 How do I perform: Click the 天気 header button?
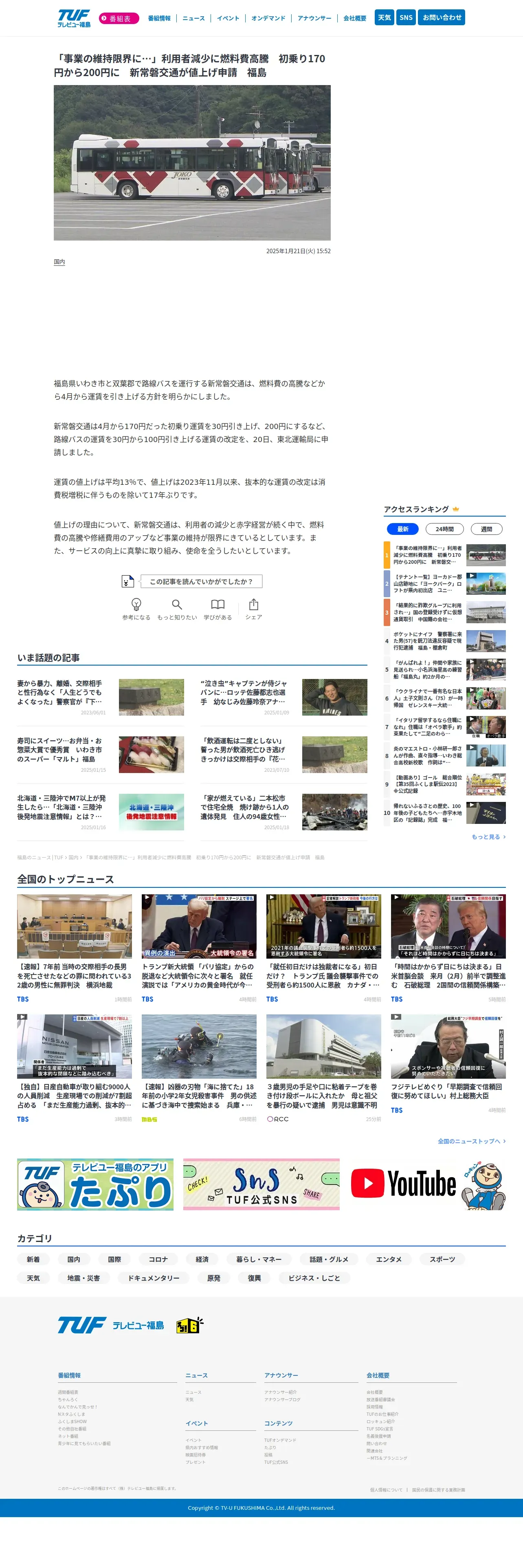(384, 18)
